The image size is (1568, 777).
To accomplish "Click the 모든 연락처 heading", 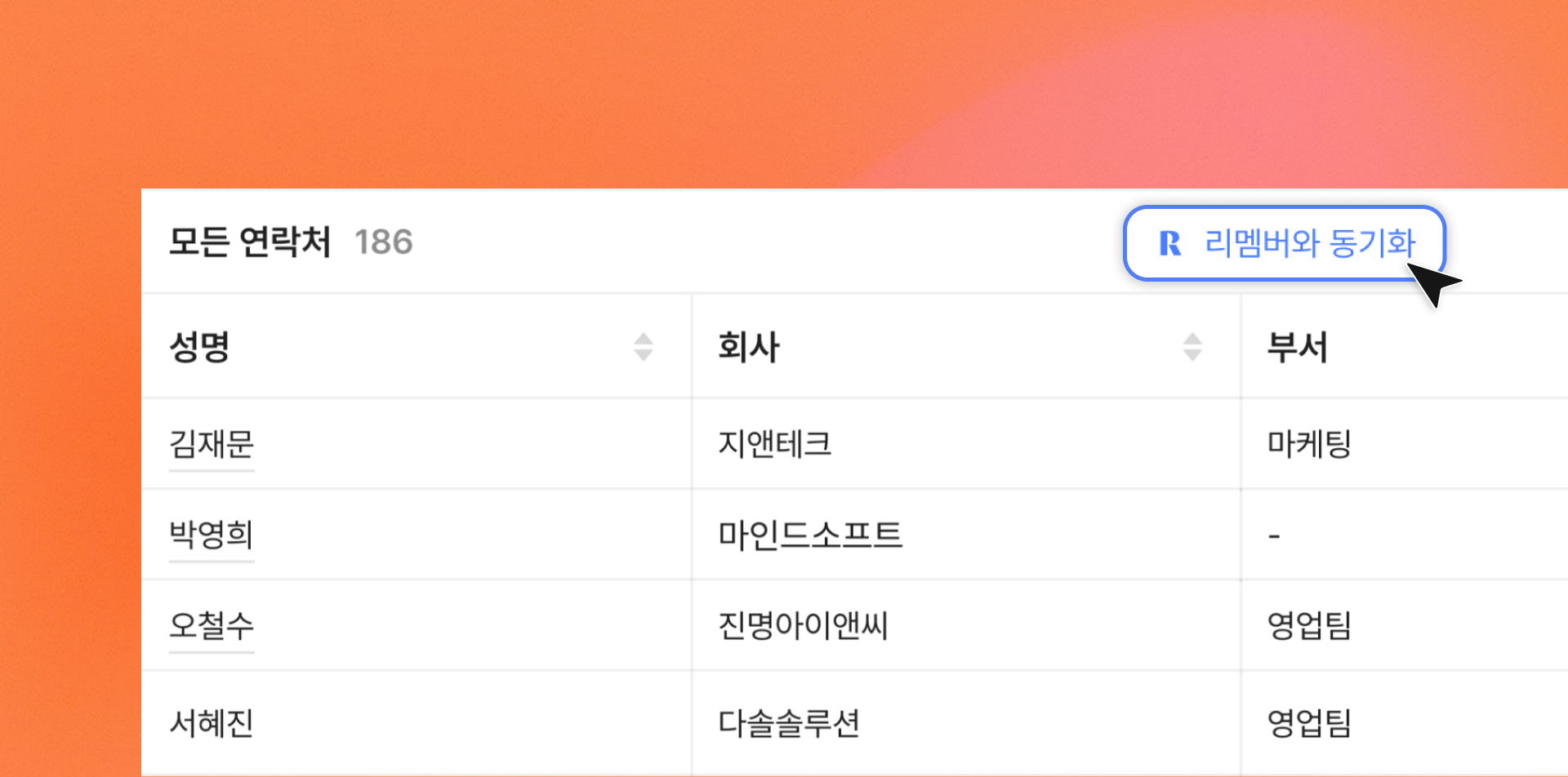I will [x=250, y=242].
